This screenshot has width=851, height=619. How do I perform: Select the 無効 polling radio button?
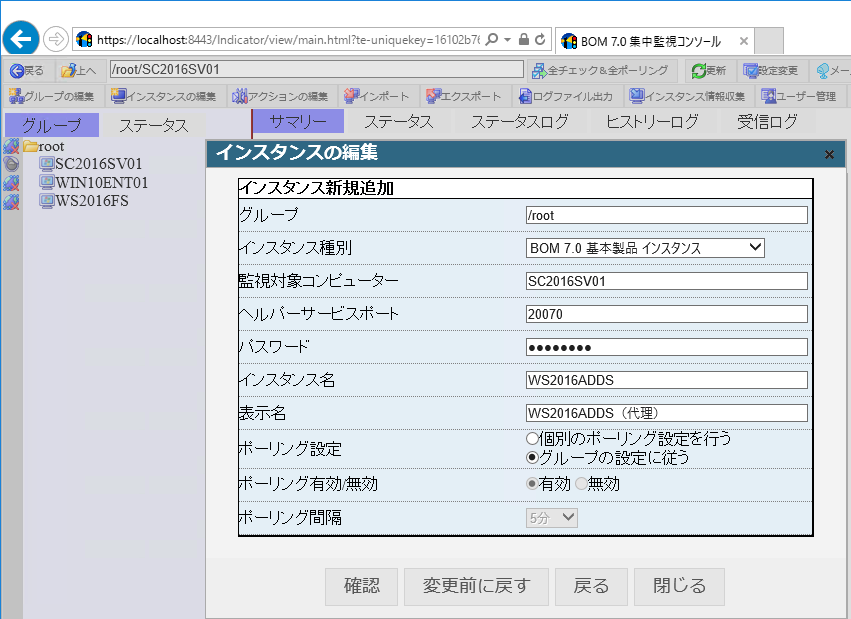click(581, 483)
